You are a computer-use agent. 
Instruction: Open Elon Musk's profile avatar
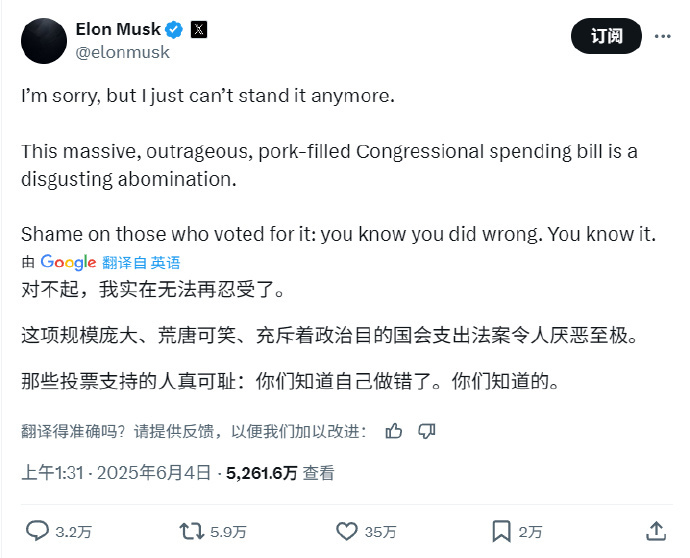pyautogui.click(x=44, y=41)
